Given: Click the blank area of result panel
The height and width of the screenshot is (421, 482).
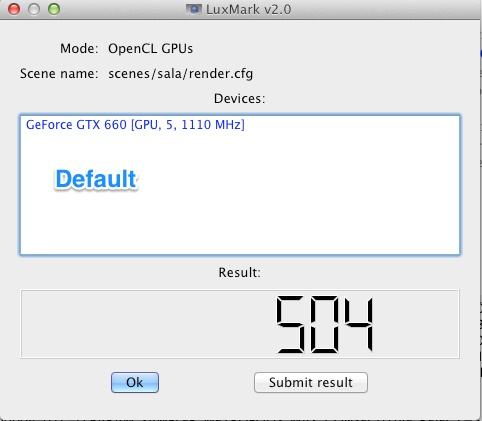Looking at the screenshot, I should (147, 324).
